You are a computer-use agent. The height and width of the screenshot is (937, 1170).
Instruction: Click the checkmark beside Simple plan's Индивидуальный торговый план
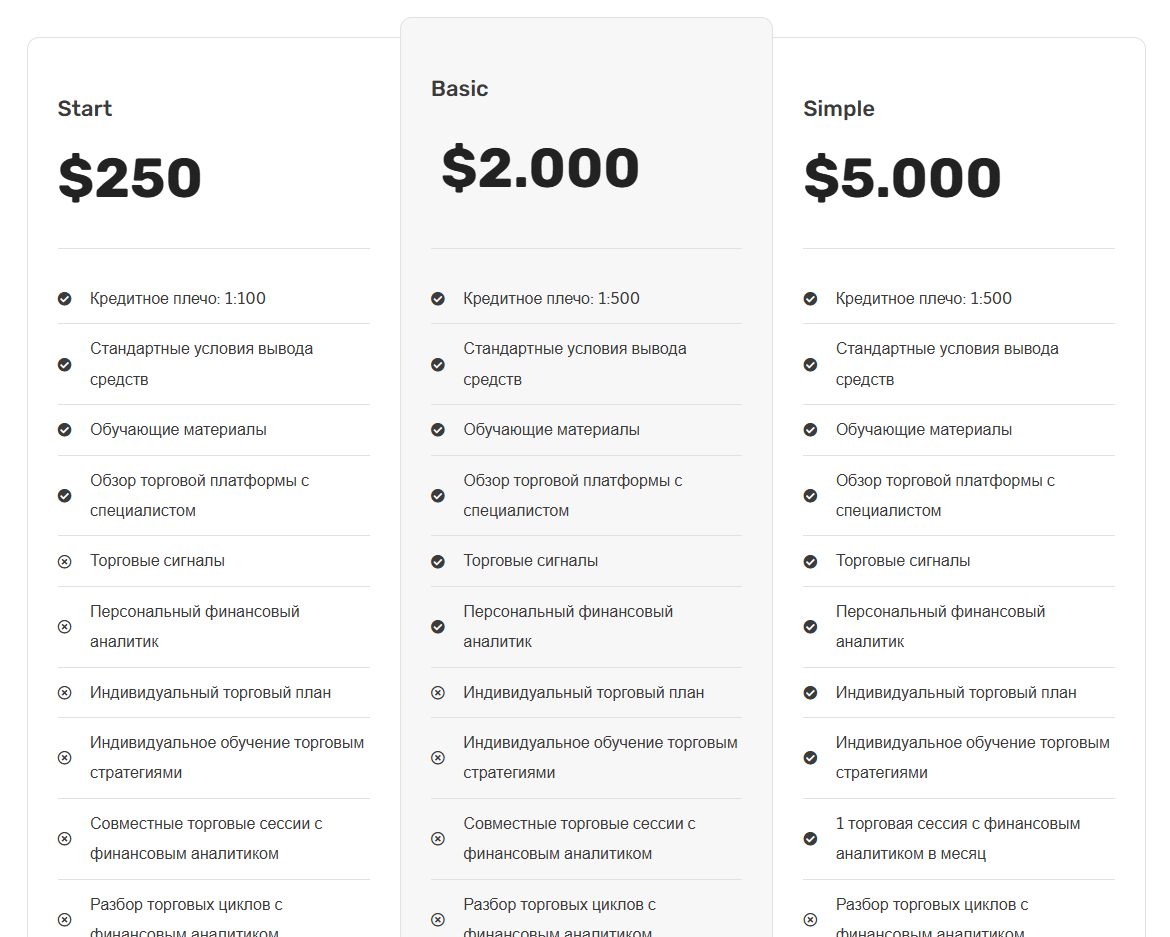pyautogui.click(x=810, y=693)
